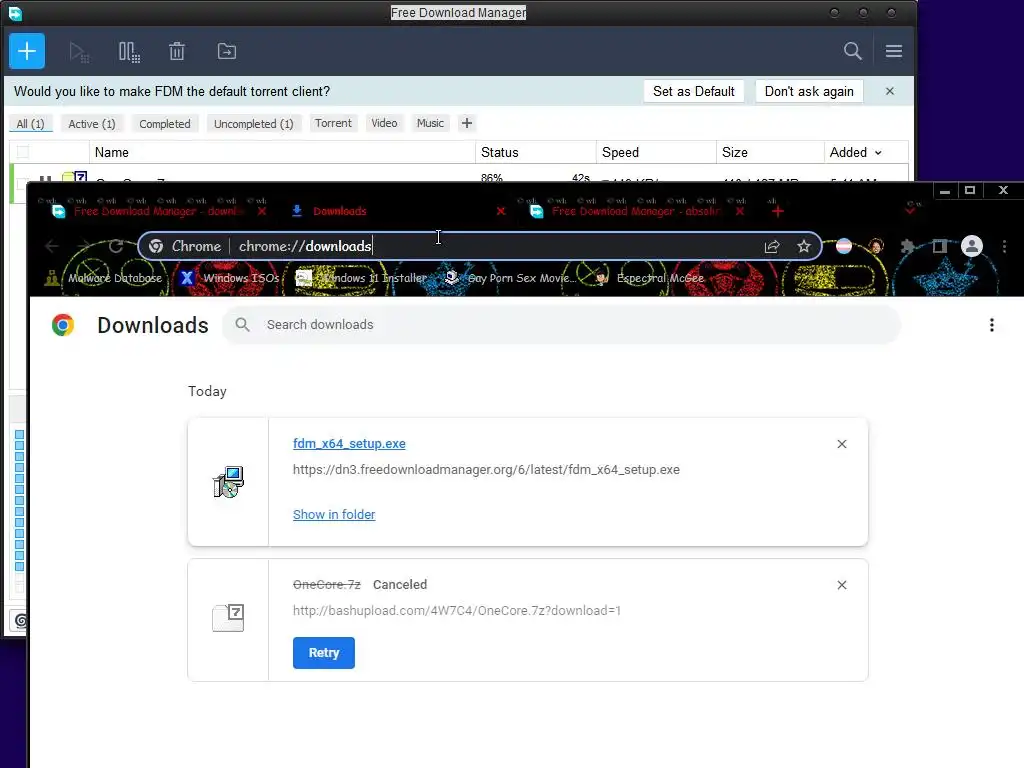Open Chrome profile avatar

[972, 246]
